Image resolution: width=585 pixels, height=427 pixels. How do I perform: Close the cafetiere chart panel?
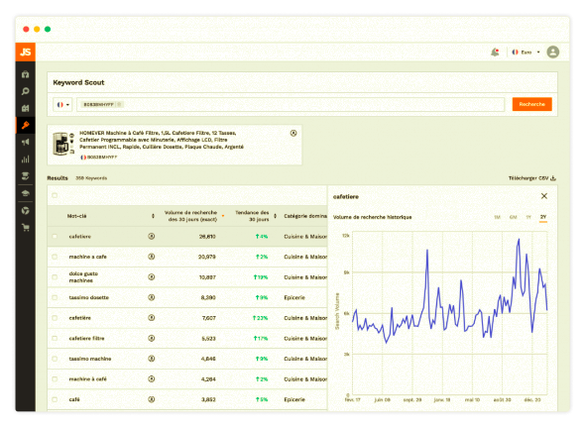pyautogui.click(x=544, y=196)
